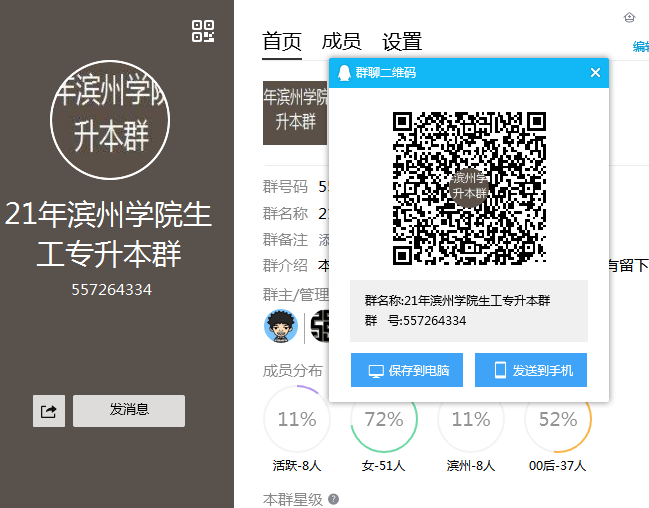Click the share group icon button

[x=49, y=410]
